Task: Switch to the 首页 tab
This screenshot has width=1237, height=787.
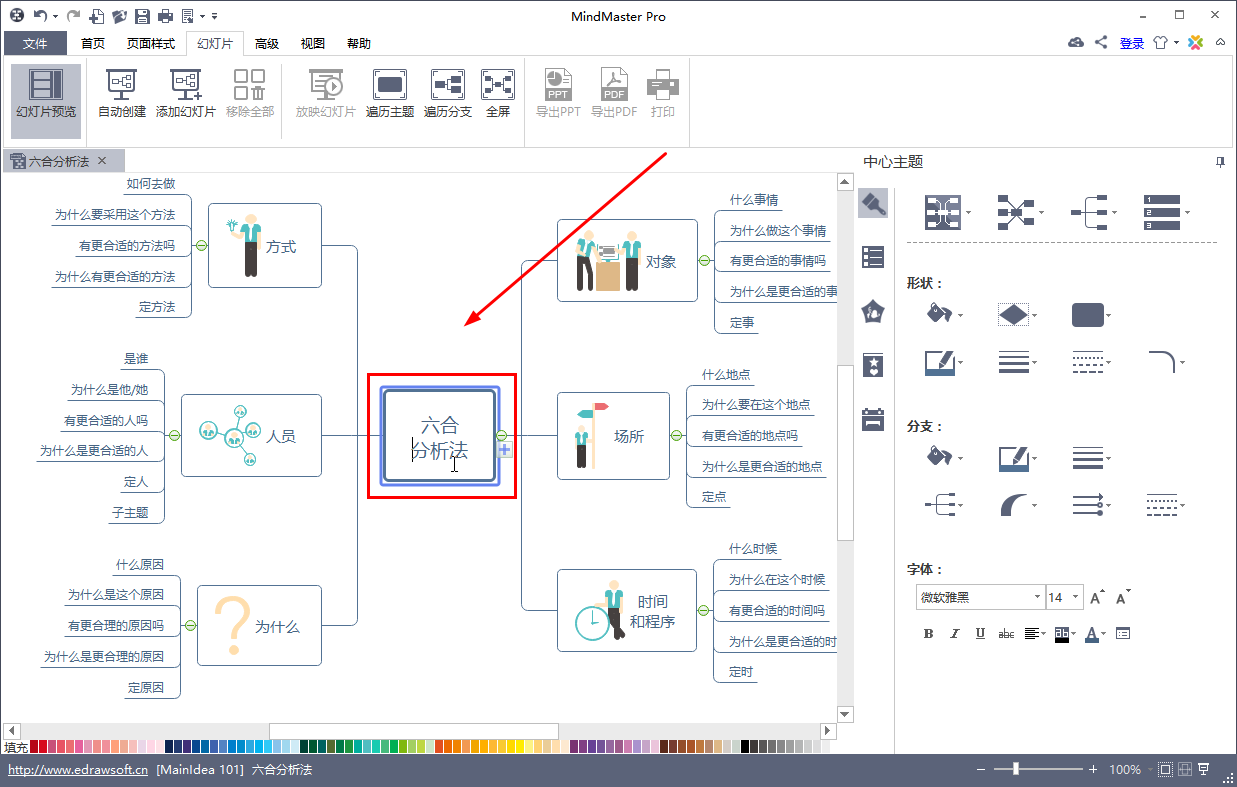Action: tap(93, 43)
